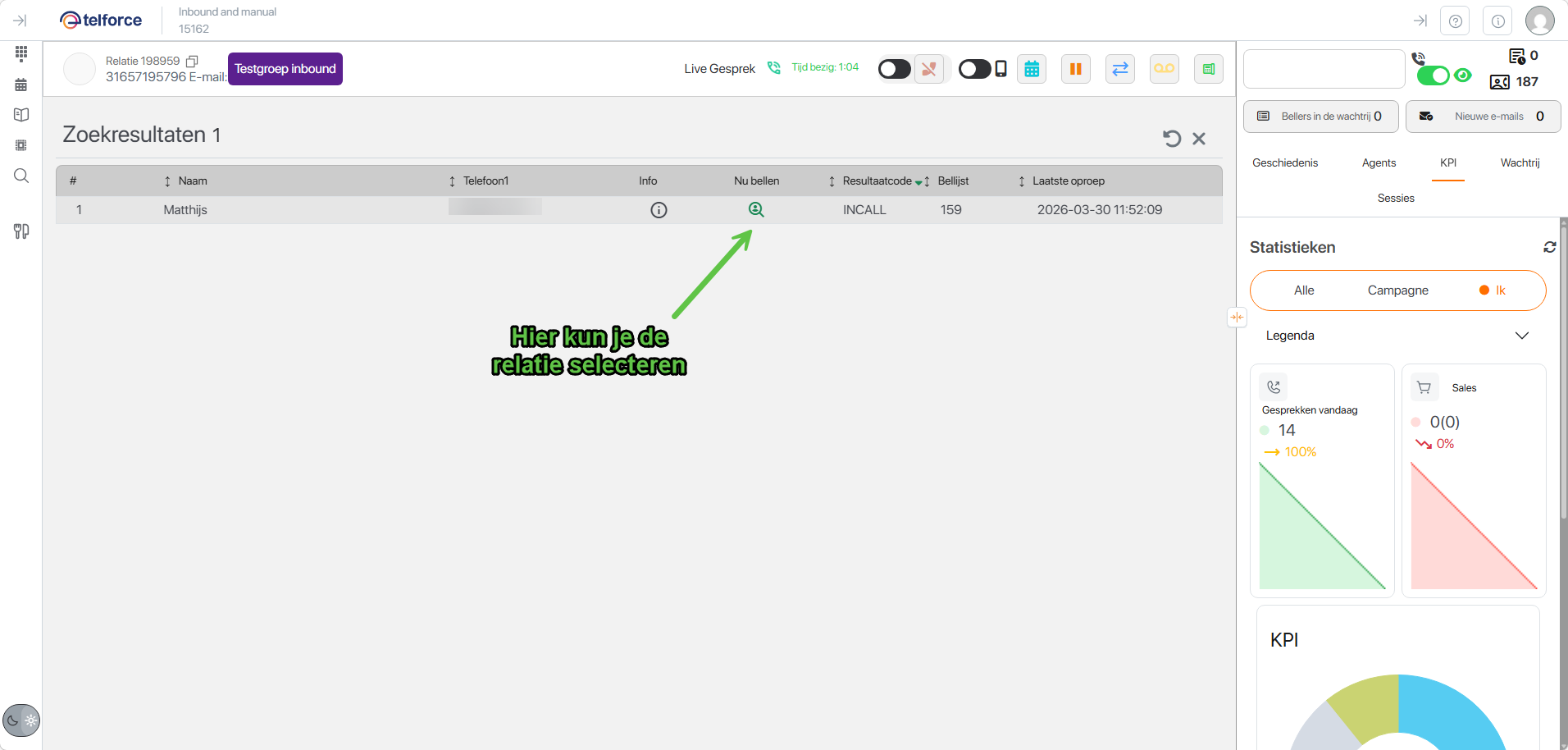Turn off the green availability toggle
This screenshot has height=750, width=1568.
1433,75
